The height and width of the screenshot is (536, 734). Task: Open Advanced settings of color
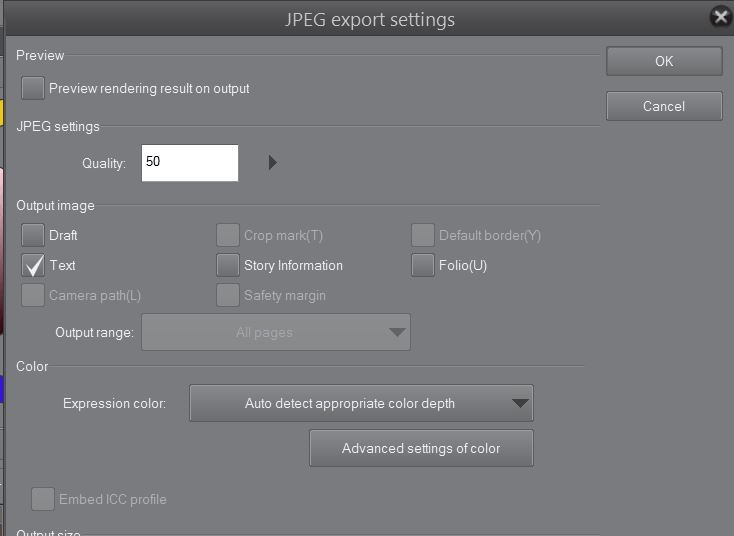(x=421, y=449)
